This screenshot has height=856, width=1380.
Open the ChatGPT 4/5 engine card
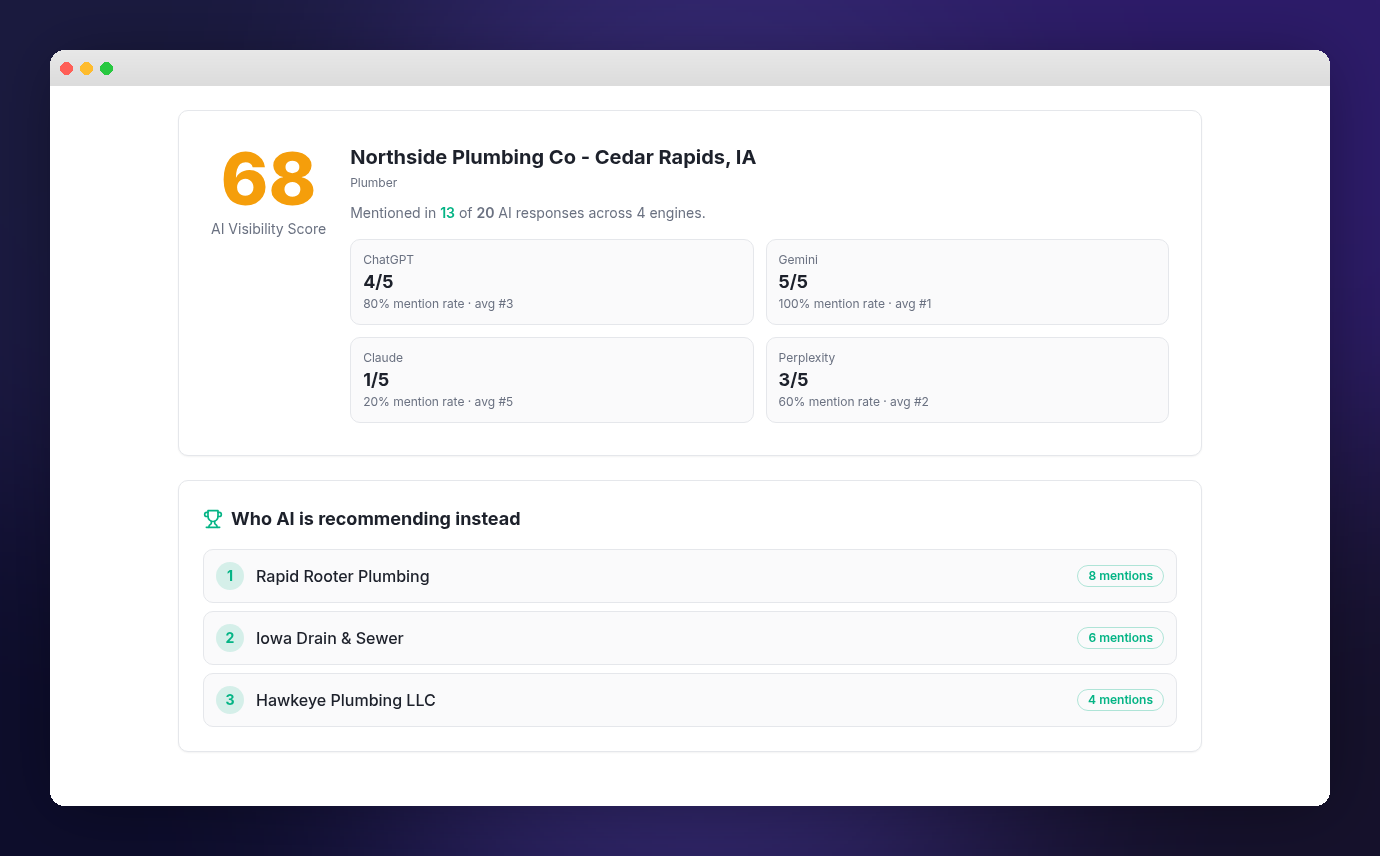(x=552, y=282)
